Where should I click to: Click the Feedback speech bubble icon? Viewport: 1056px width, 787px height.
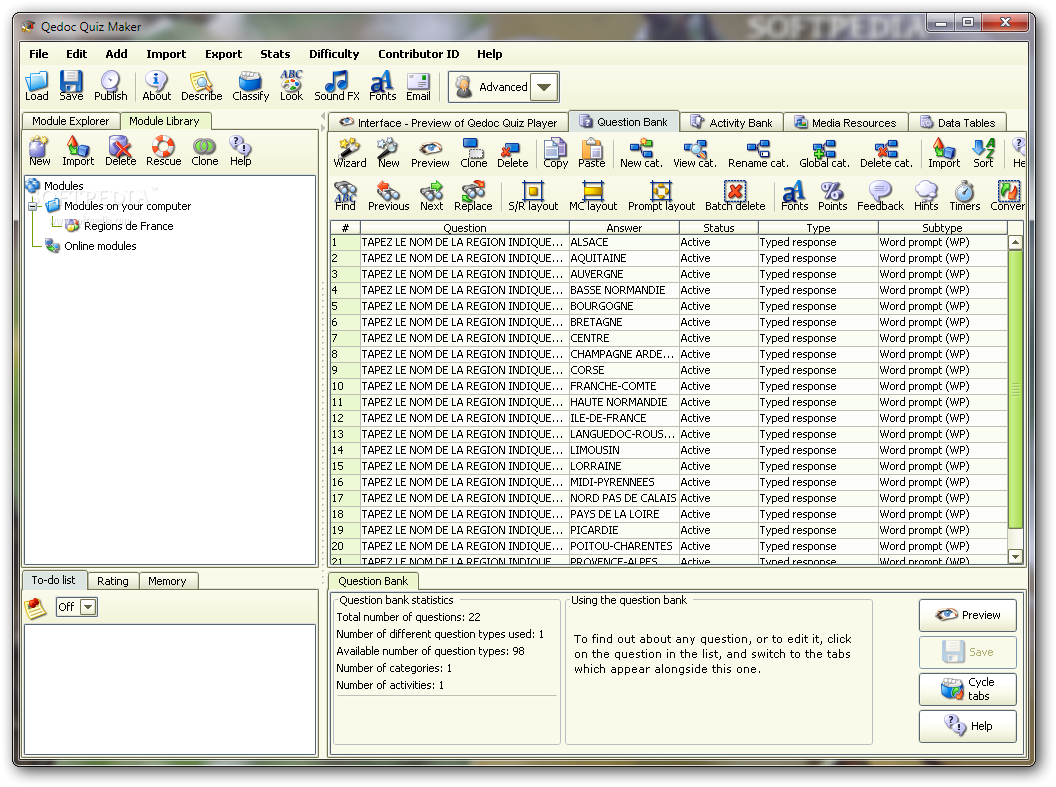[x=880, y=196]
